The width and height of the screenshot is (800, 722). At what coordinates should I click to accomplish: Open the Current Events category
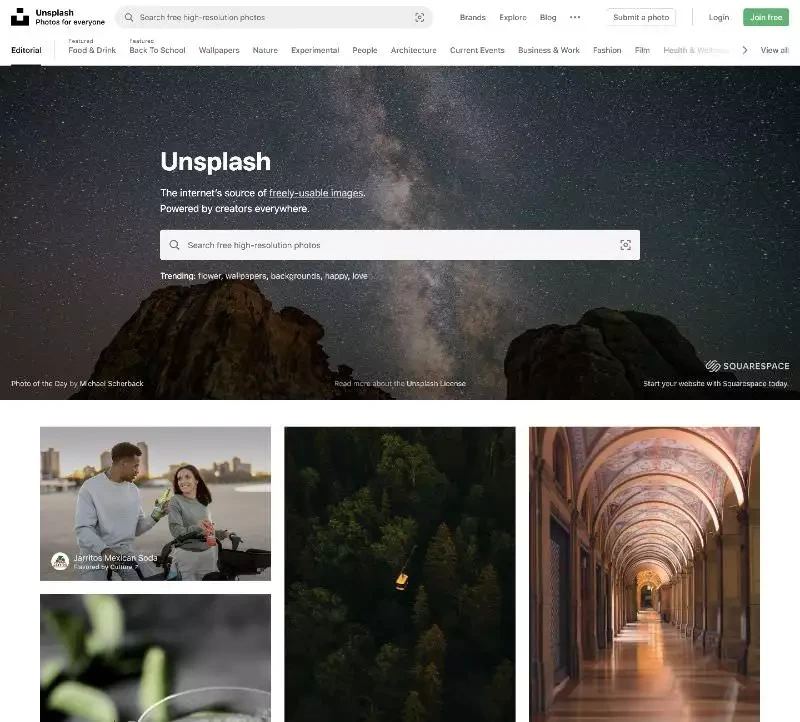(x=477, y=50)
